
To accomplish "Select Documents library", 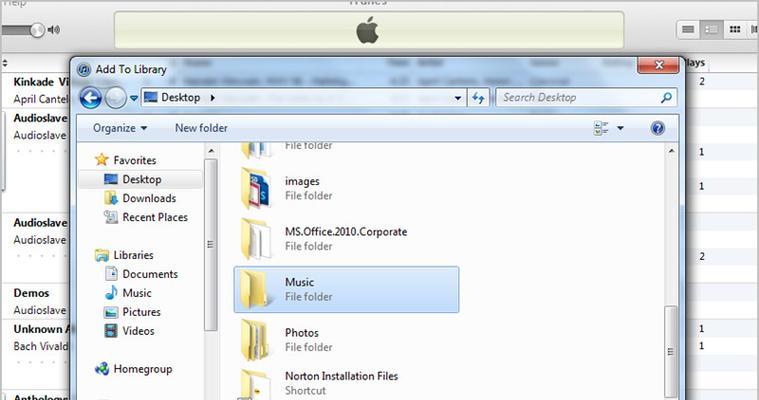I will pyautogui.click(x=150, y=274).
